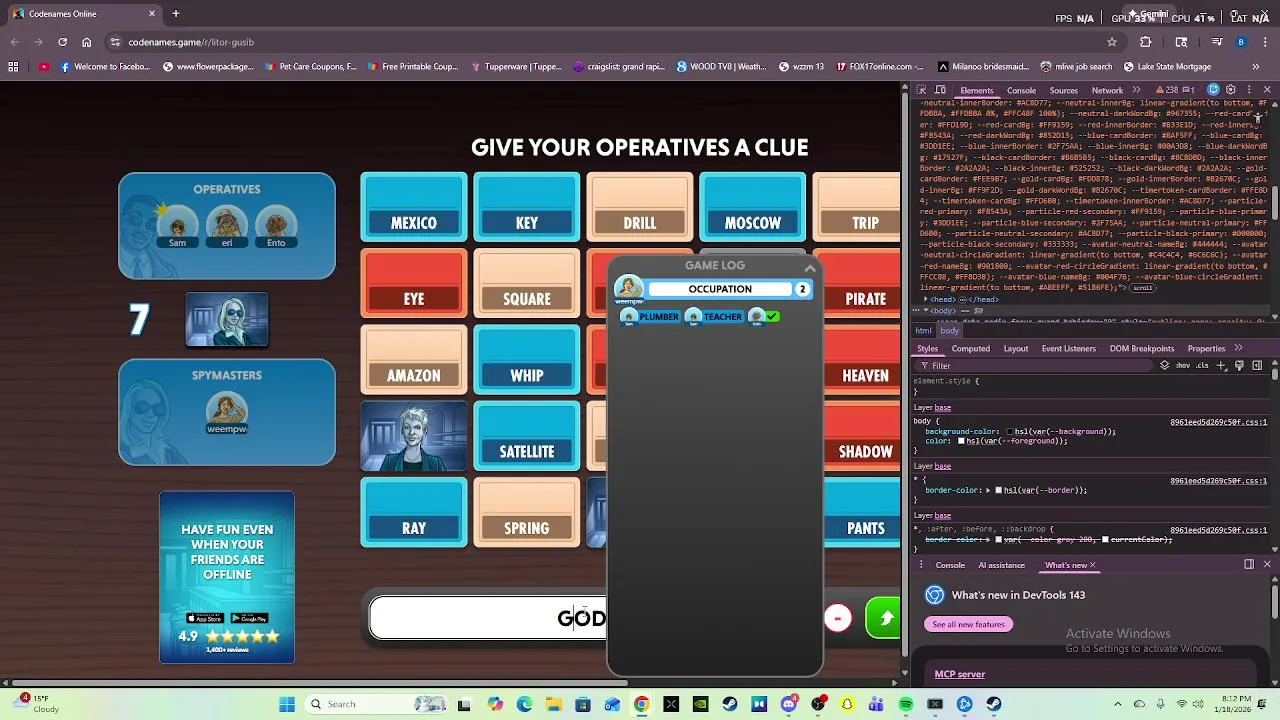
Task: Open the Layout tab
Action: pos(1016,348)
